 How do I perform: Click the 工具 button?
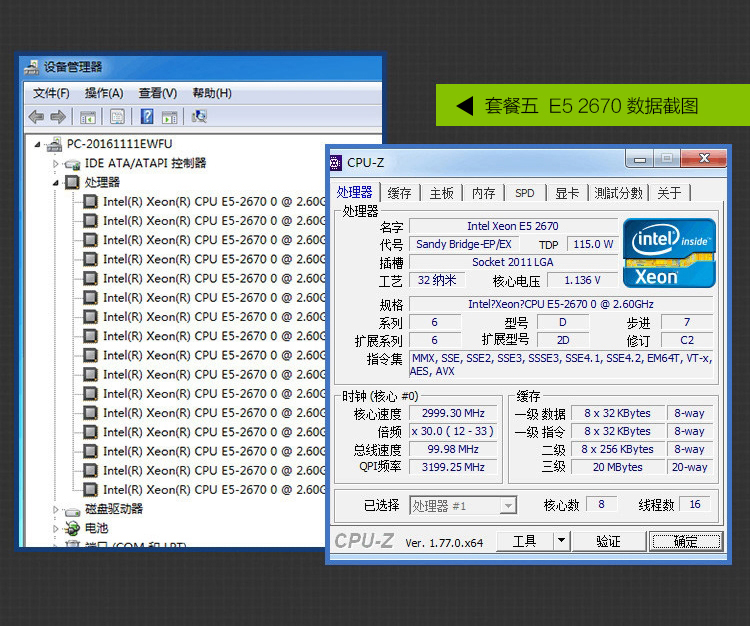tap(525, 541)
